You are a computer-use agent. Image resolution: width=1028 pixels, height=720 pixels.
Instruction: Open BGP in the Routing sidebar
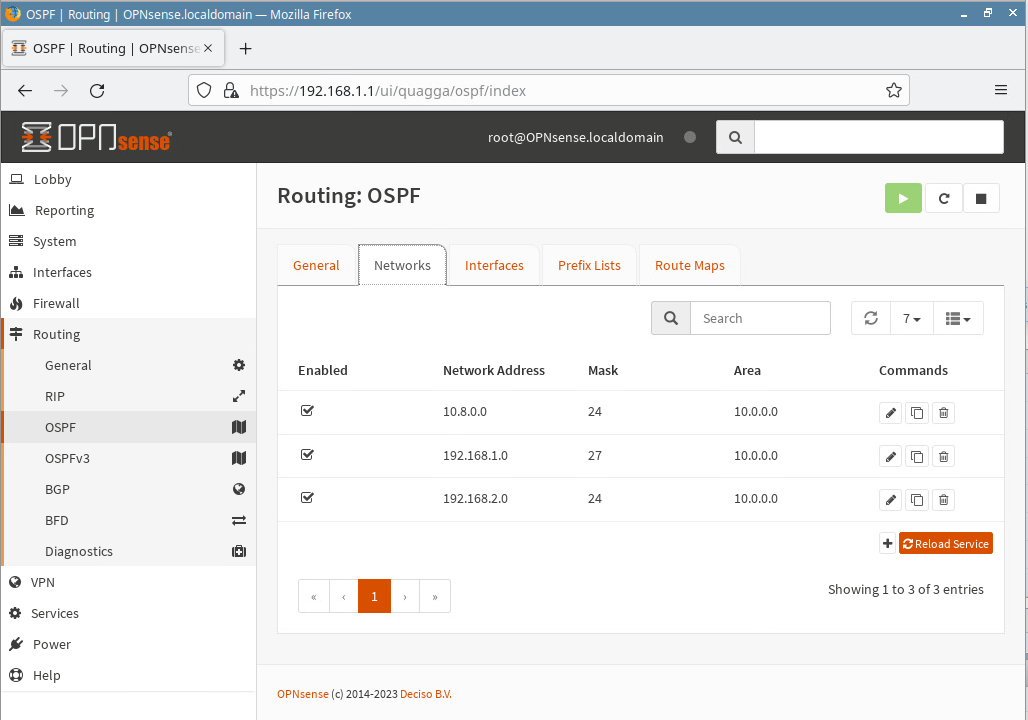click(x=57, y=489)
